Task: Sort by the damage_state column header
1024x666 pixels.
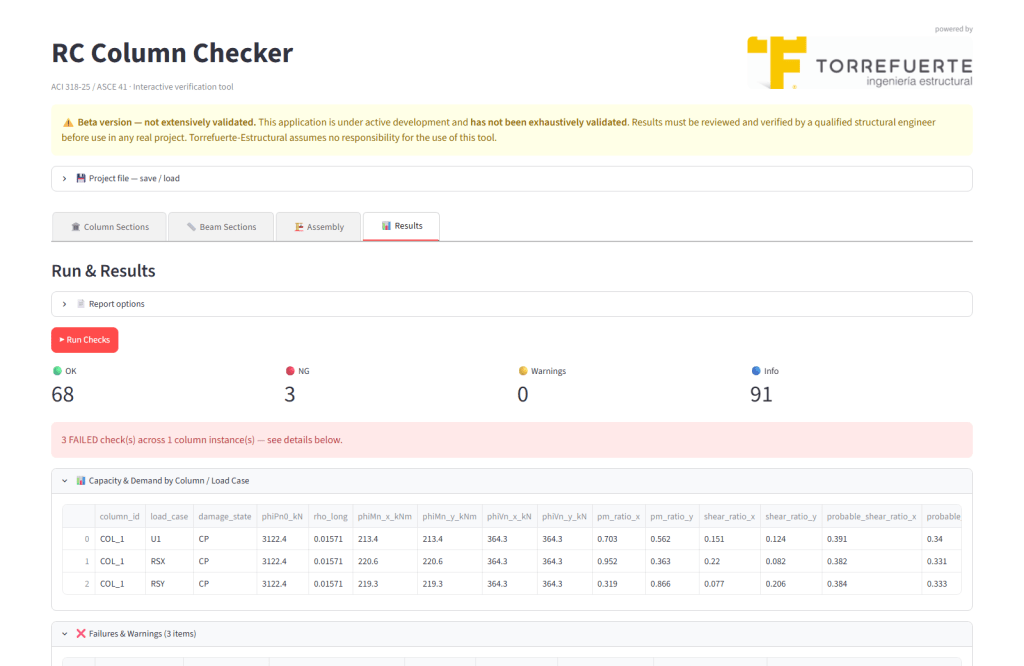Action: tap(225, 516)
